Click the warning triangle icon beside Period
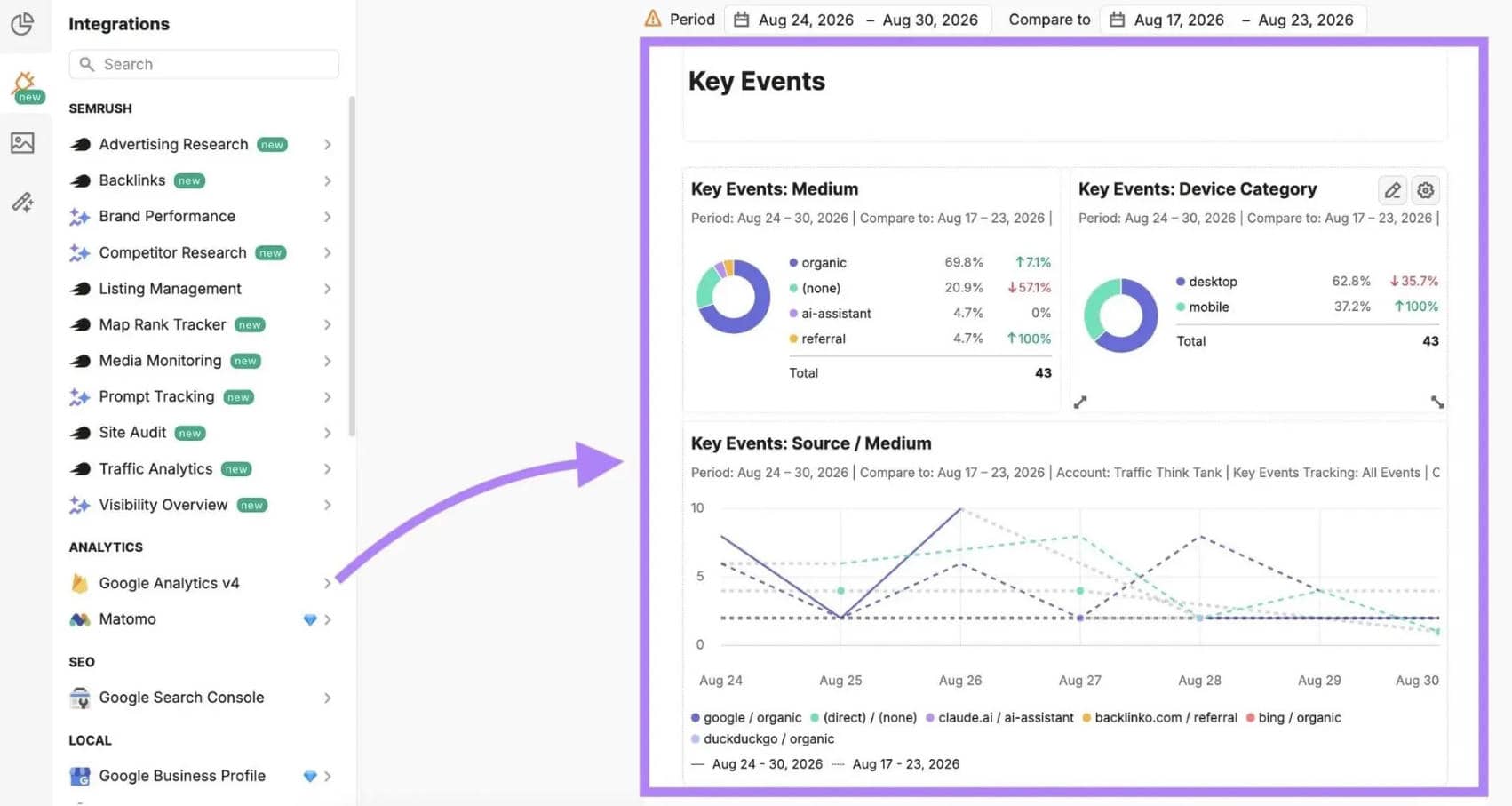Screen dimensions: 1512x806 (653, 19)
